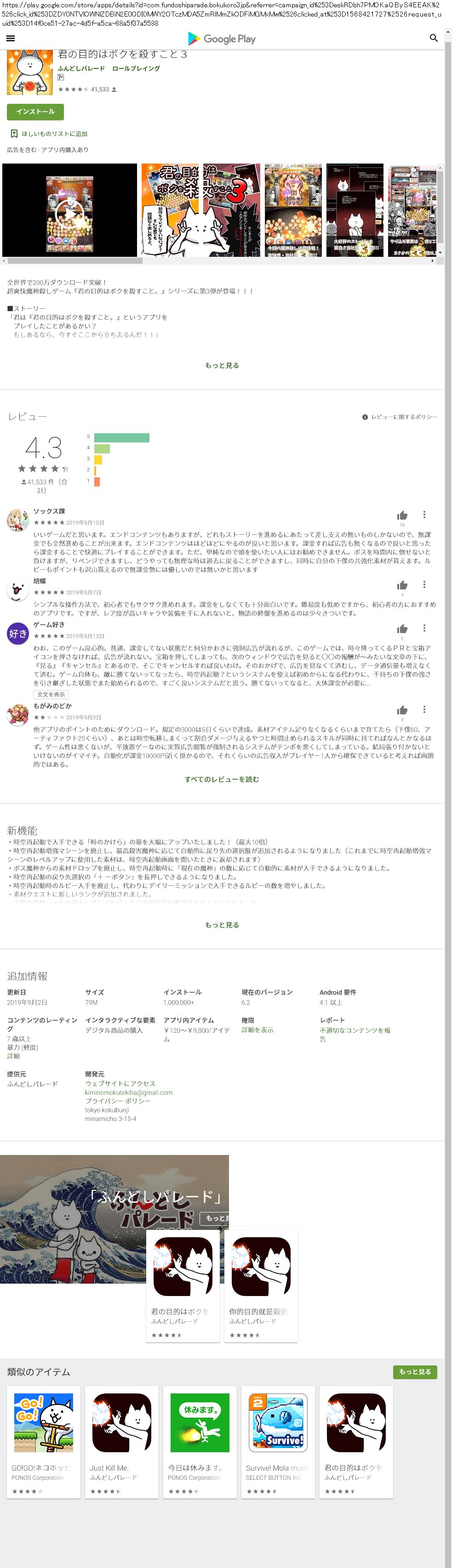Viewport: 452px width, 1568px height.
Task: Click the Google Play logo
Action: (222, 39)
